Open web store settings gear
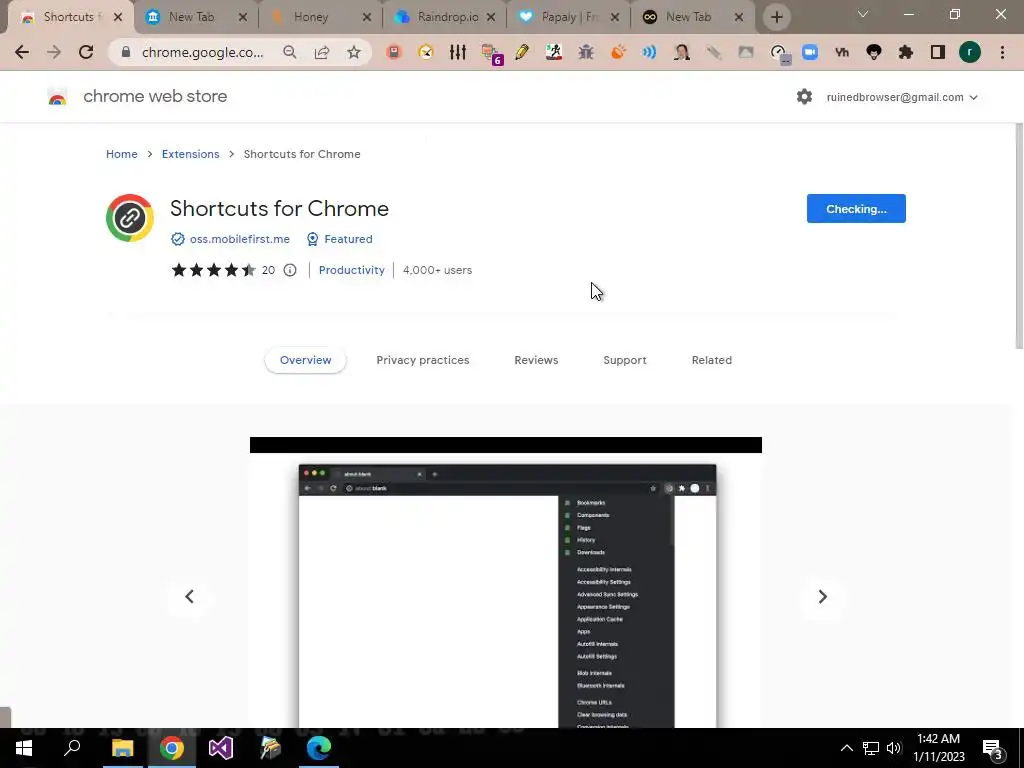This screenshot has width=1024, height=768. (x=804, y=97)
